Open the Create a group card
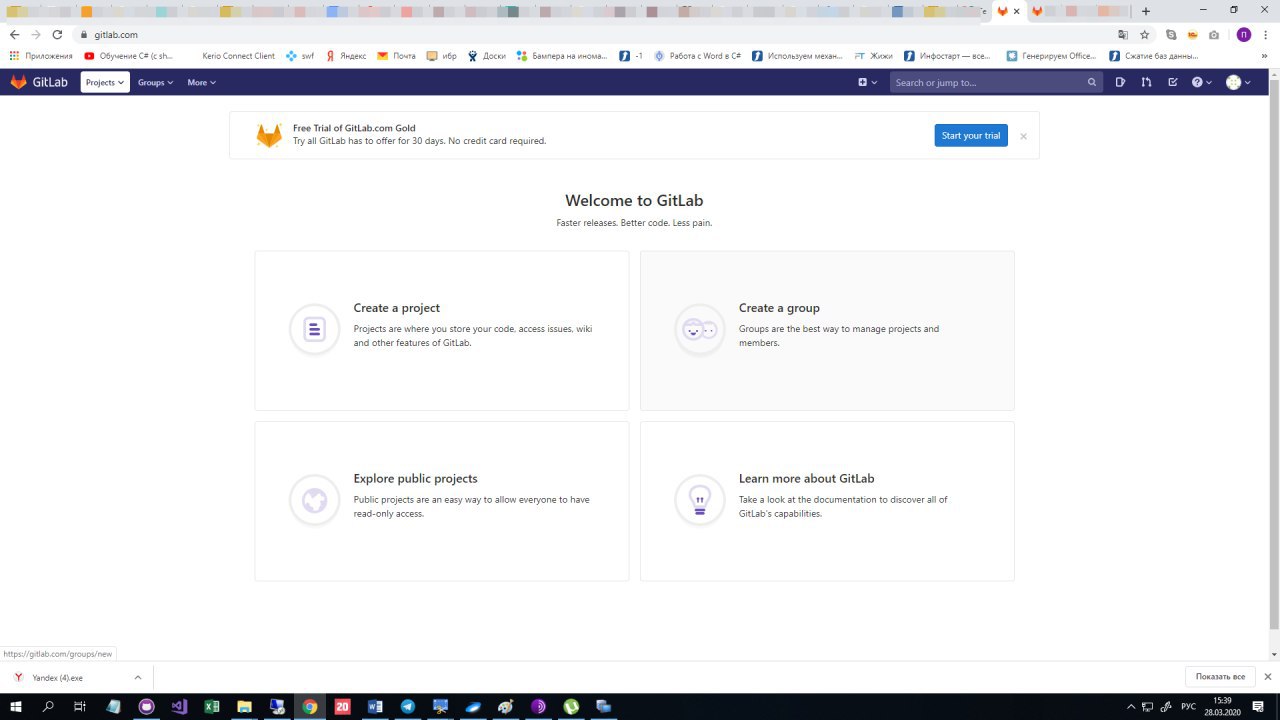This screenshot has height=720, width=1280. pos(827,330)
